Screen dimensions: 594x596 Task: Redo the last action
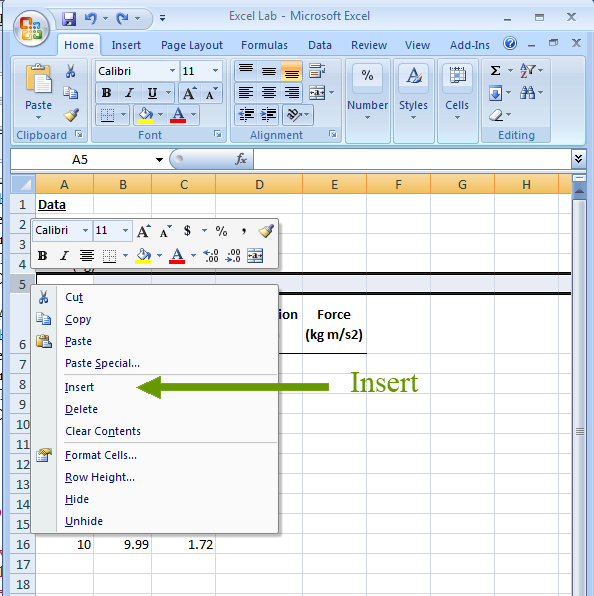coord(123,18)
